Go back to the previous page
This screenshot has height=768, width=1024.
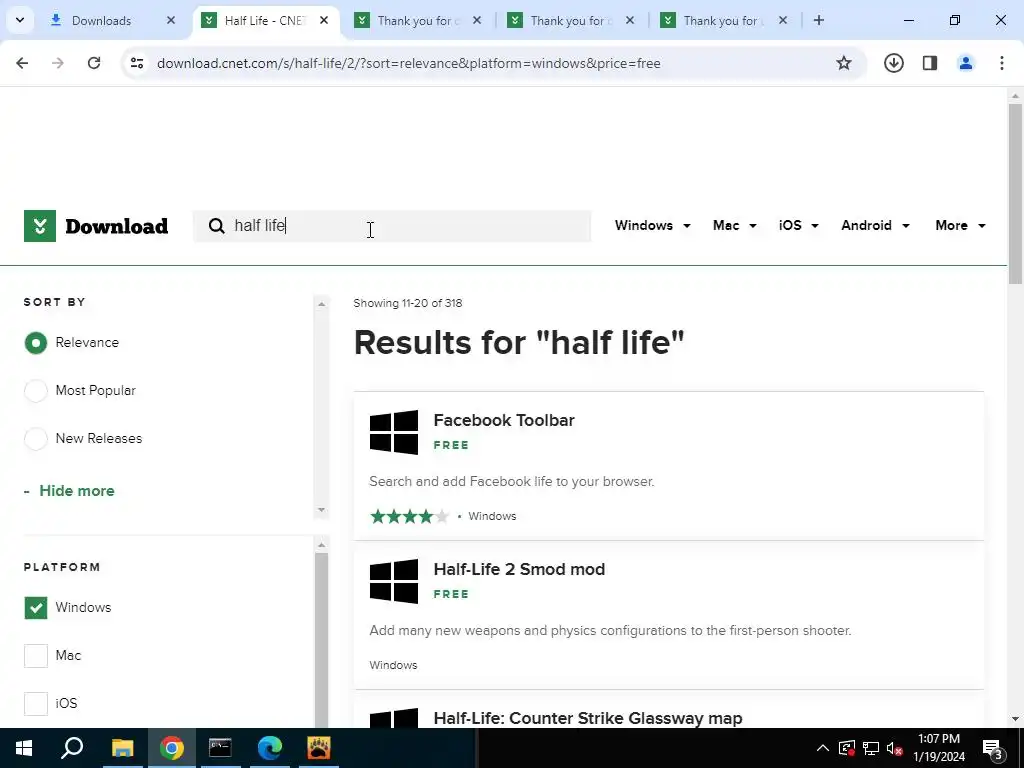tap(22, 63)
